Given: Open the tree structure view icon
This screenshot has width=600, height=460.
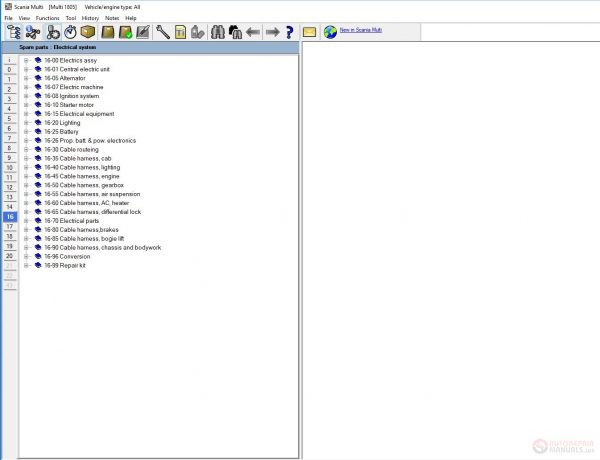Looking at the screenshot, I should pyautogui.click(x=14, y=32).
